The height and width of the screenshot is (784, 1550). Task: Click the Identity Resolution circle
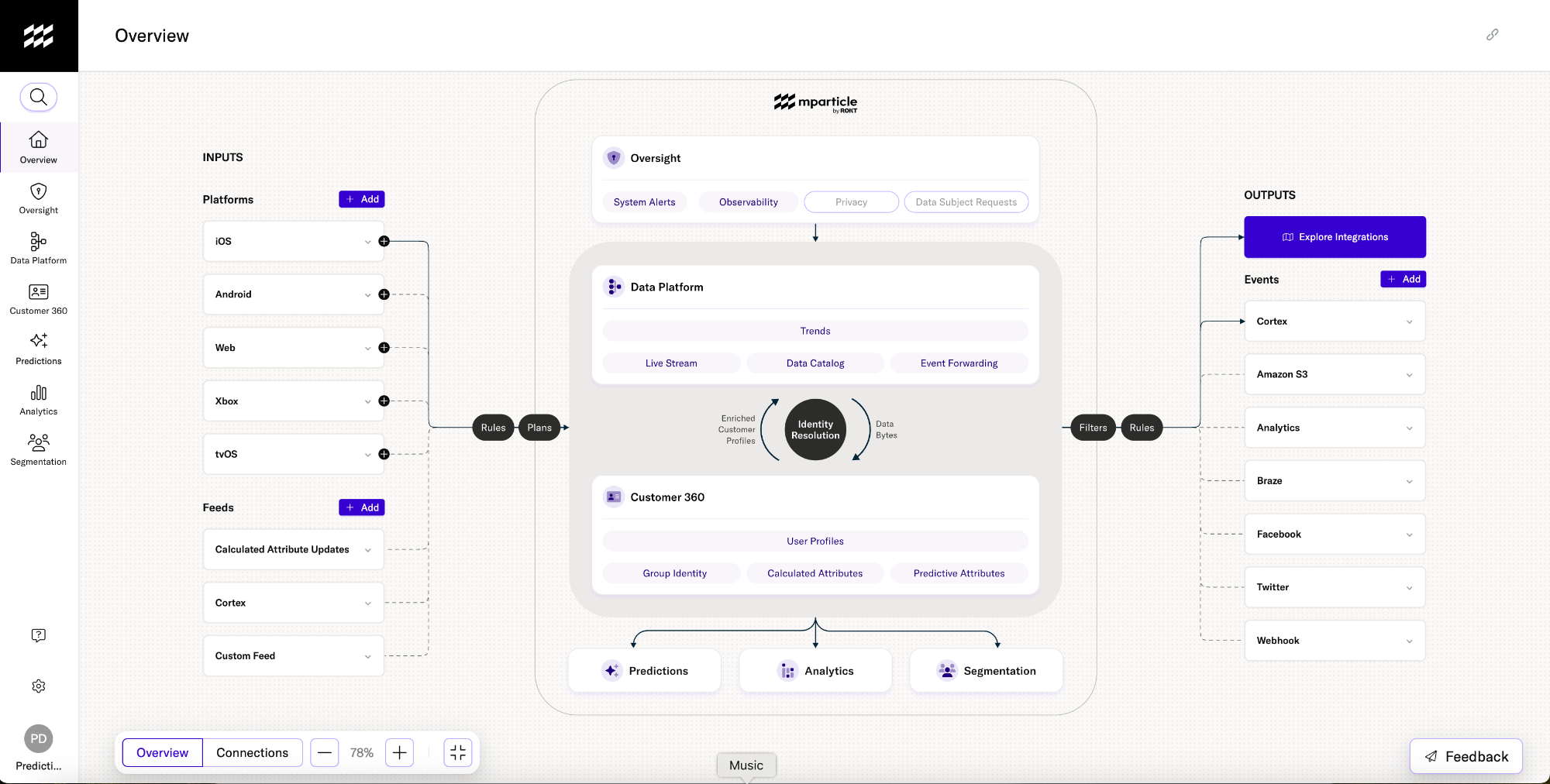tap(815, 430)
